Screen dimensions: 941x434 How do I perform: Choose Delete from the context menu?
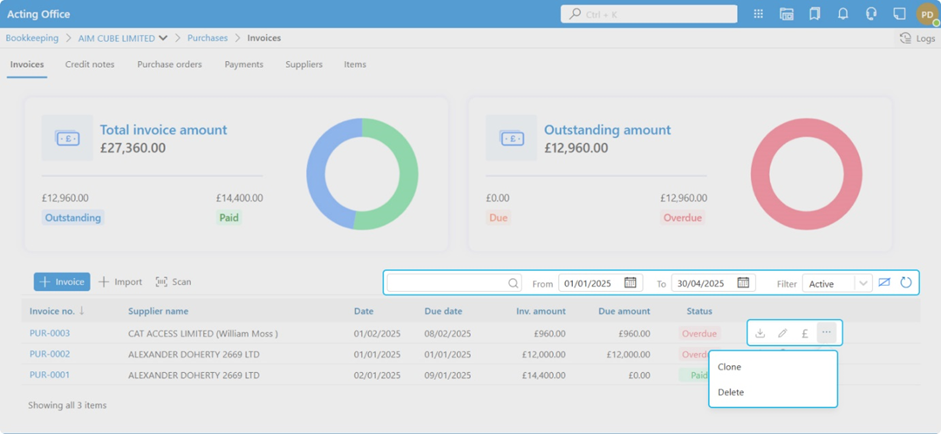point(731,392)
